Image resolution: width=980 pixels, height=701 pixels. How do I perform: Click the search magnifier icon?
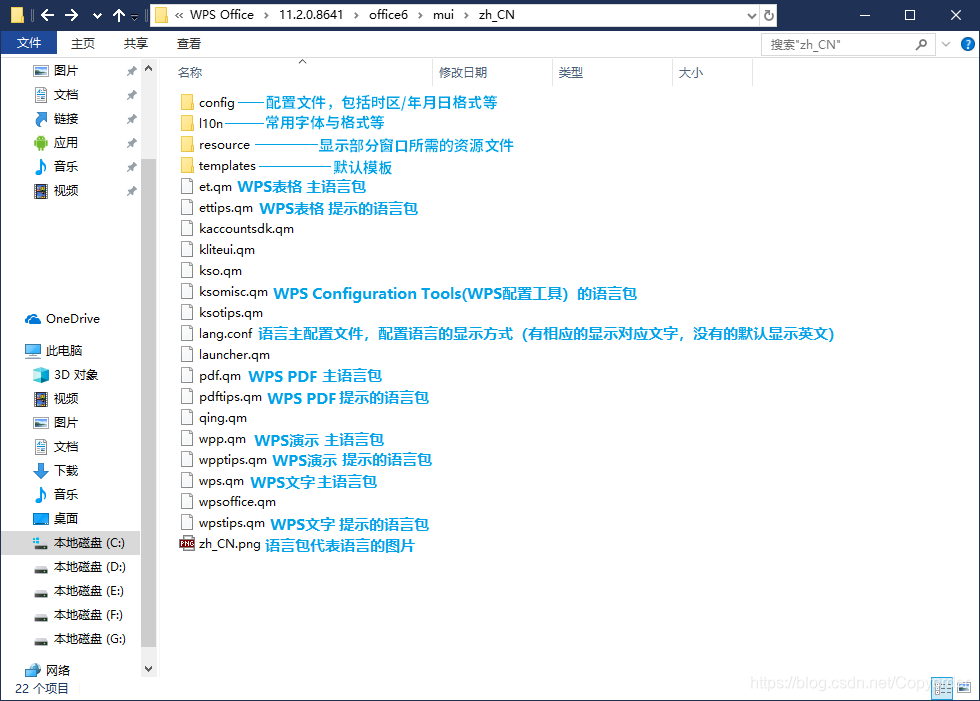921,44
